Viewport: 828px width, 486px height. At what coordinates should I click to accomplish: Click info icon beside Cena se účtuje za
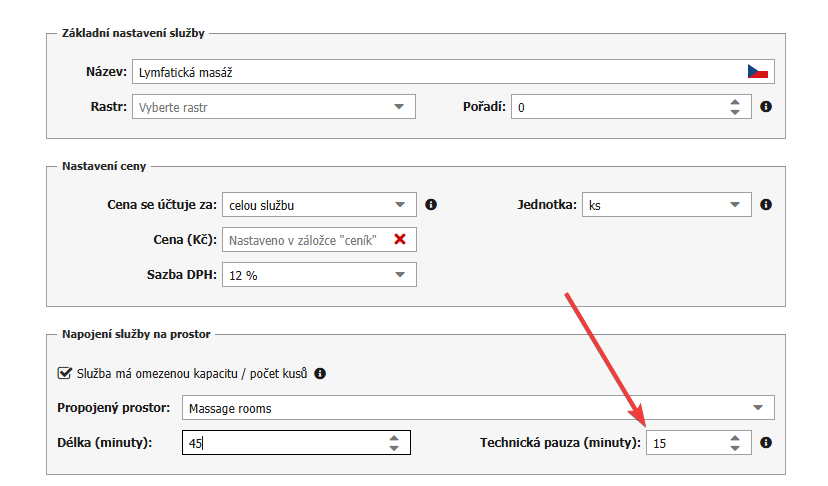(431, 205)
